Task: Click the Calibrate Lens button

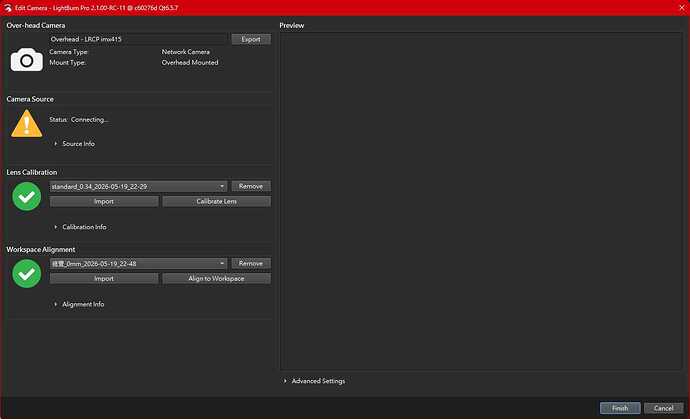Action: (217, 201)
